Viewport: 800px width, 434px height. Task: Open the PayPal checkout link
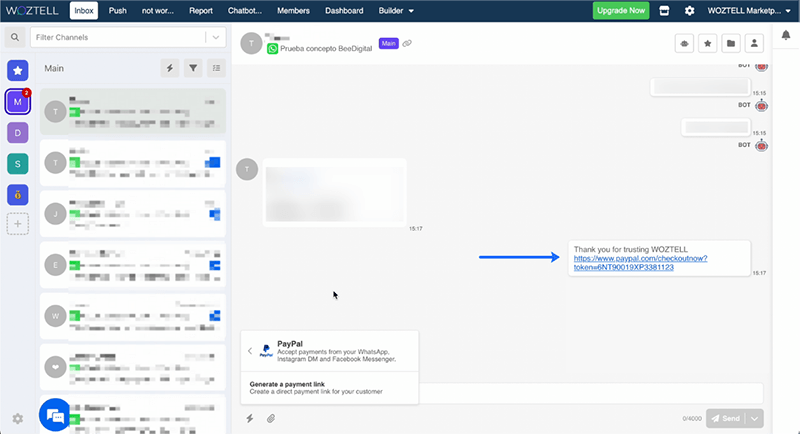[640, 263]
